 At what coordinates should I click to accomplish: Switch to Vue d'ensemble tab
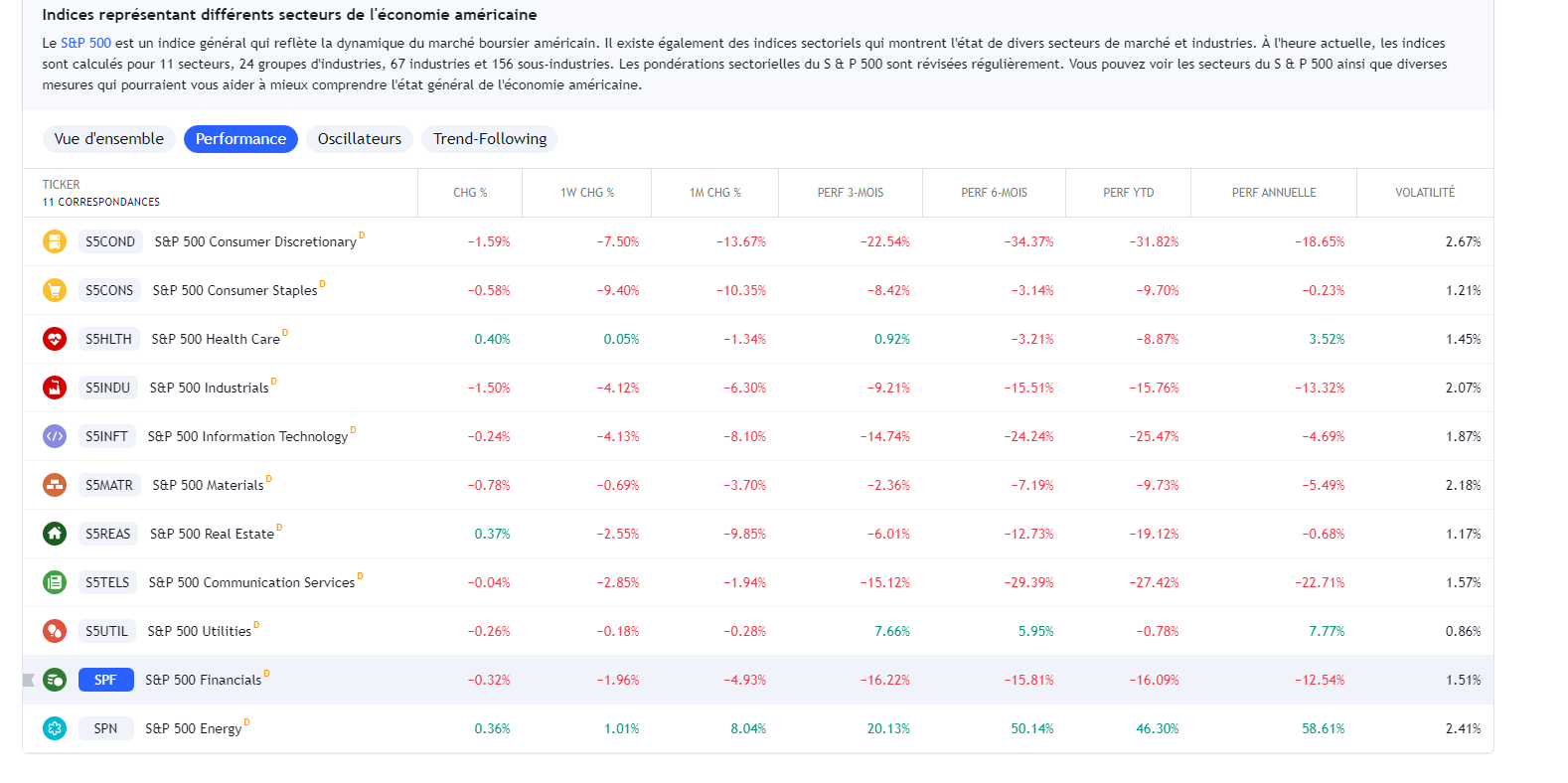pyautogui.click(x=109, y=139)
